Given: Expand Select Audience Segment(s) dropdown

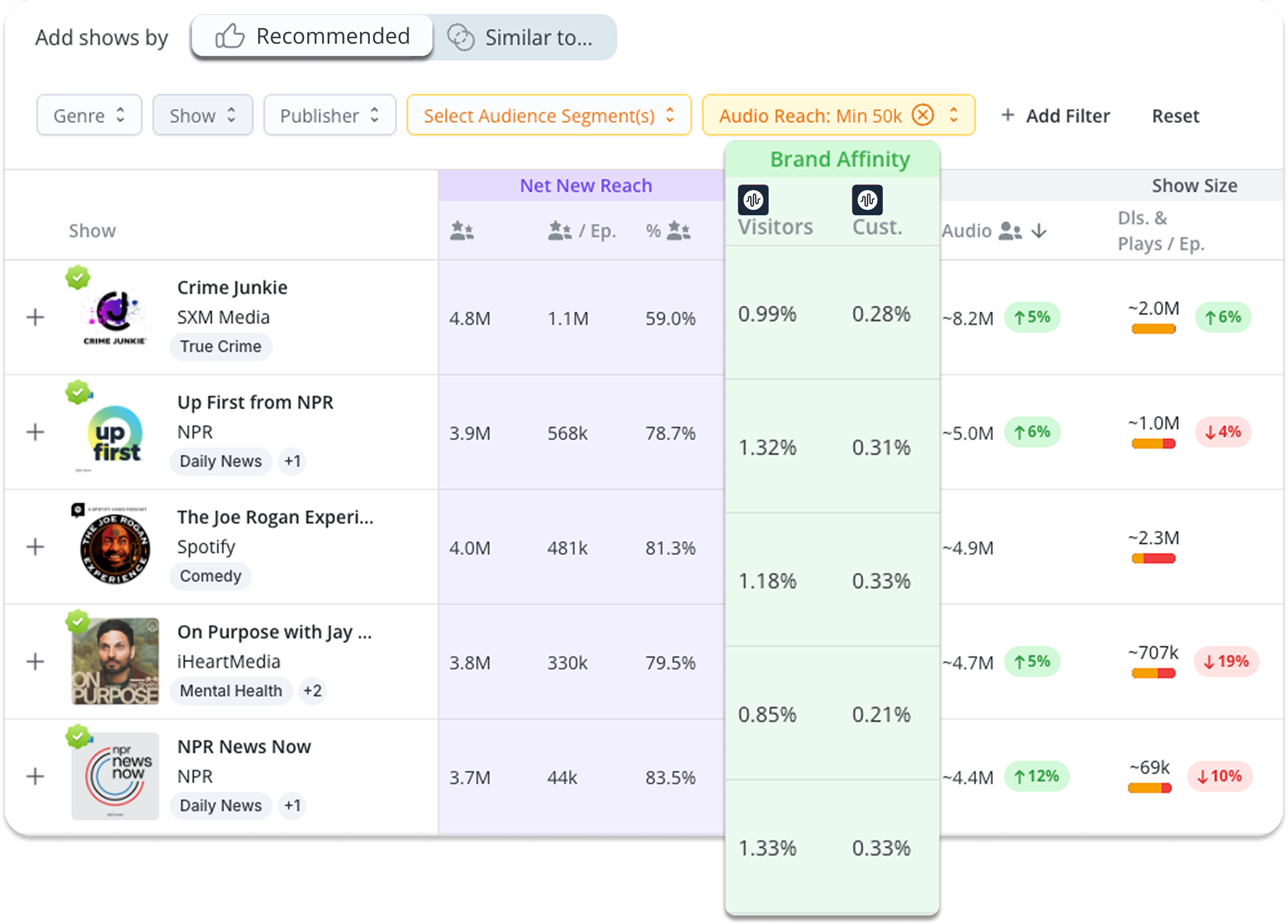Looking at the screenshot, I should 549,115.
